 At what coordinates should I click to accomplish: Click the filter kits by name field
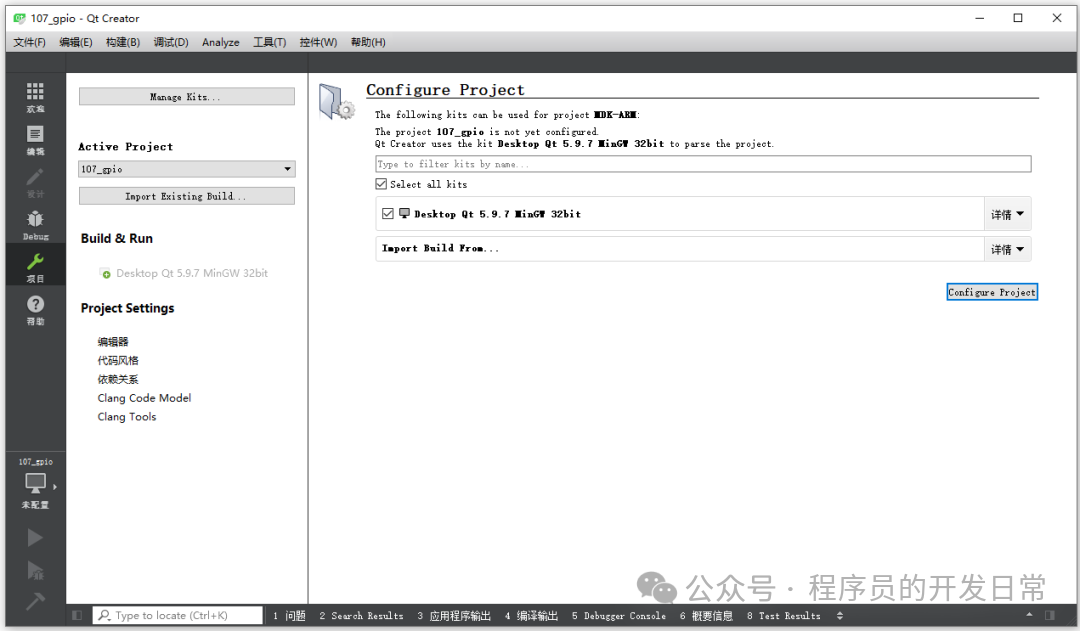tap(703, 164)
